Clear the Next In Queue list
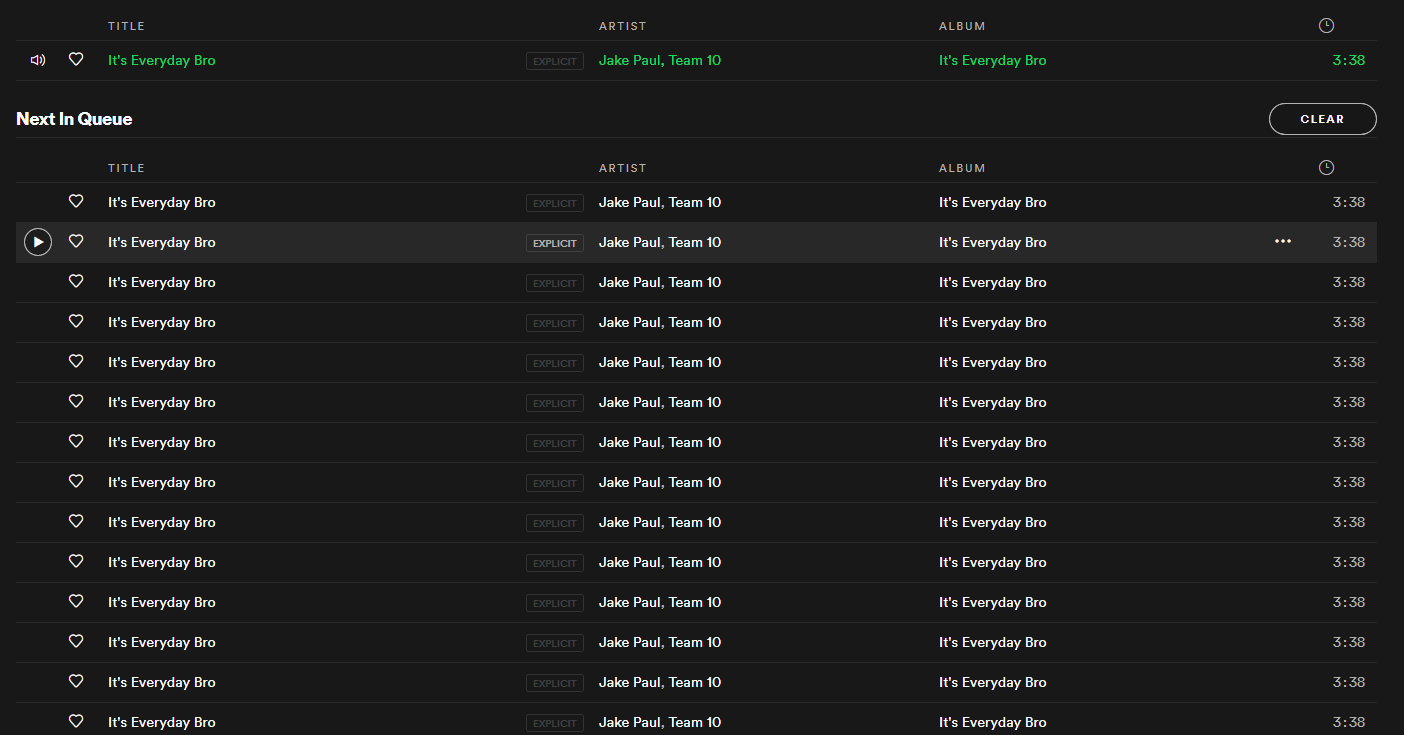This screenshot has height=735, width=1404. click(1322, 119)
